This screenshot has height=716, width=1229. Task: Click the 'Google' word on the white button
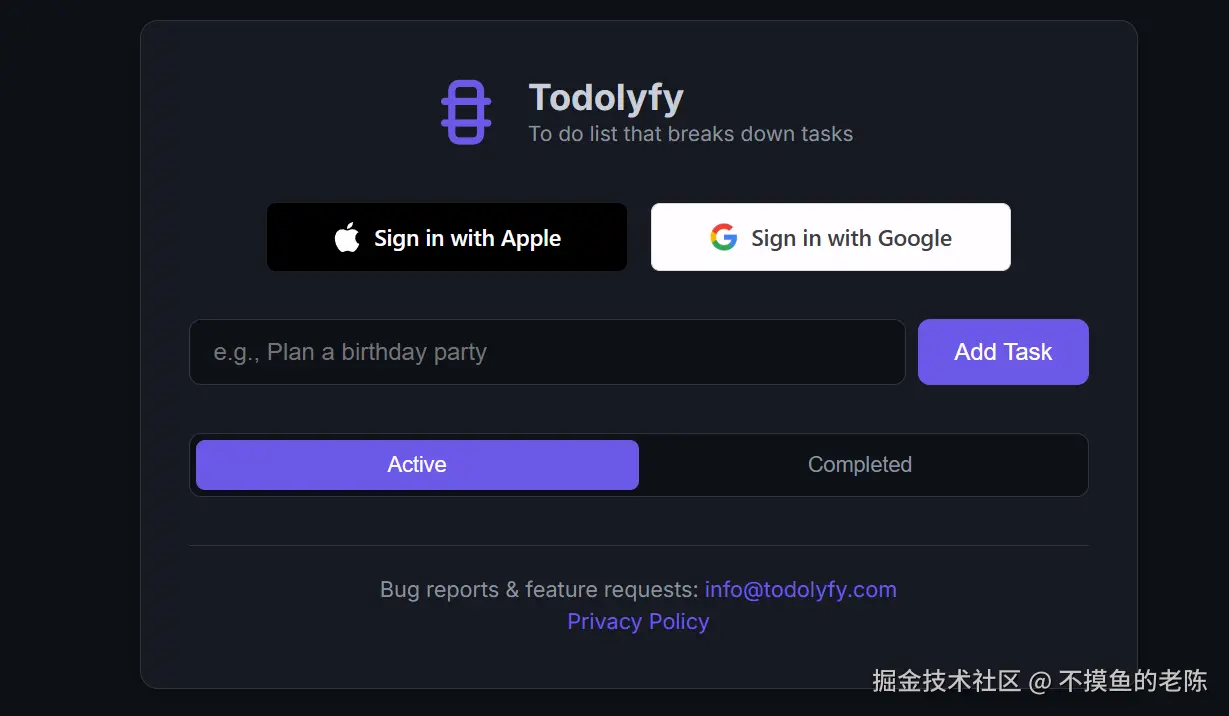915,239
